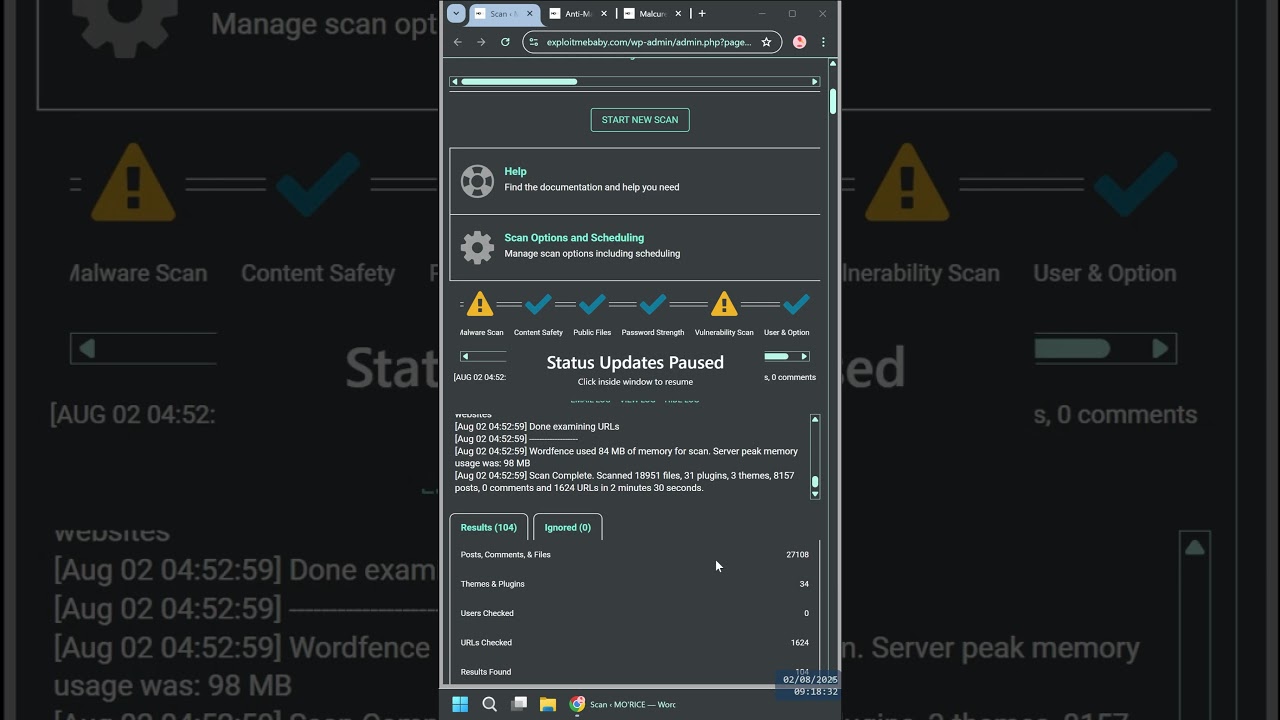1280x720 pixels.
Task: Open File Explorer from the taskbar
Action: 548,704
